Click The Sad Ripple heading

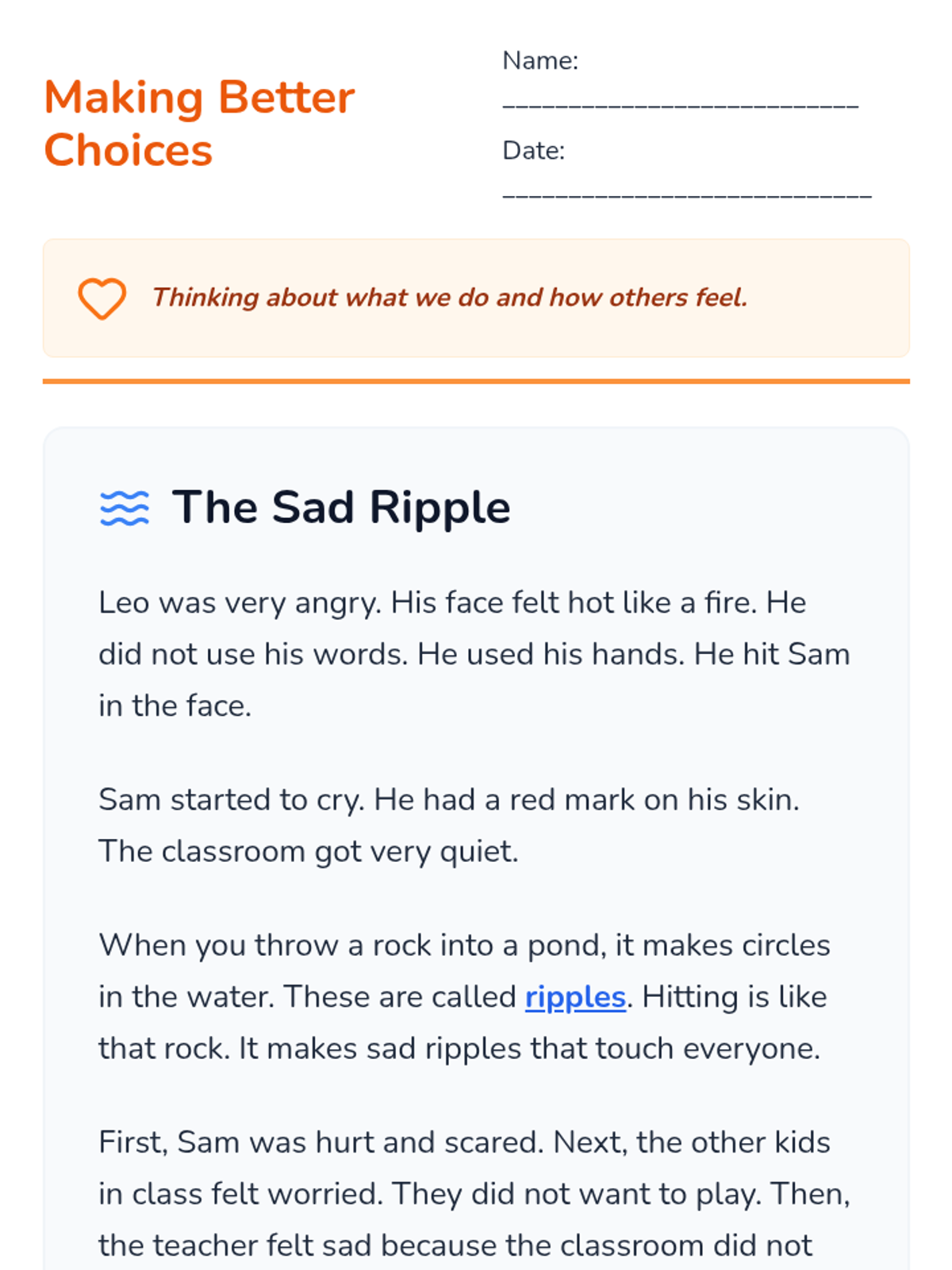[x=341, y=507]
